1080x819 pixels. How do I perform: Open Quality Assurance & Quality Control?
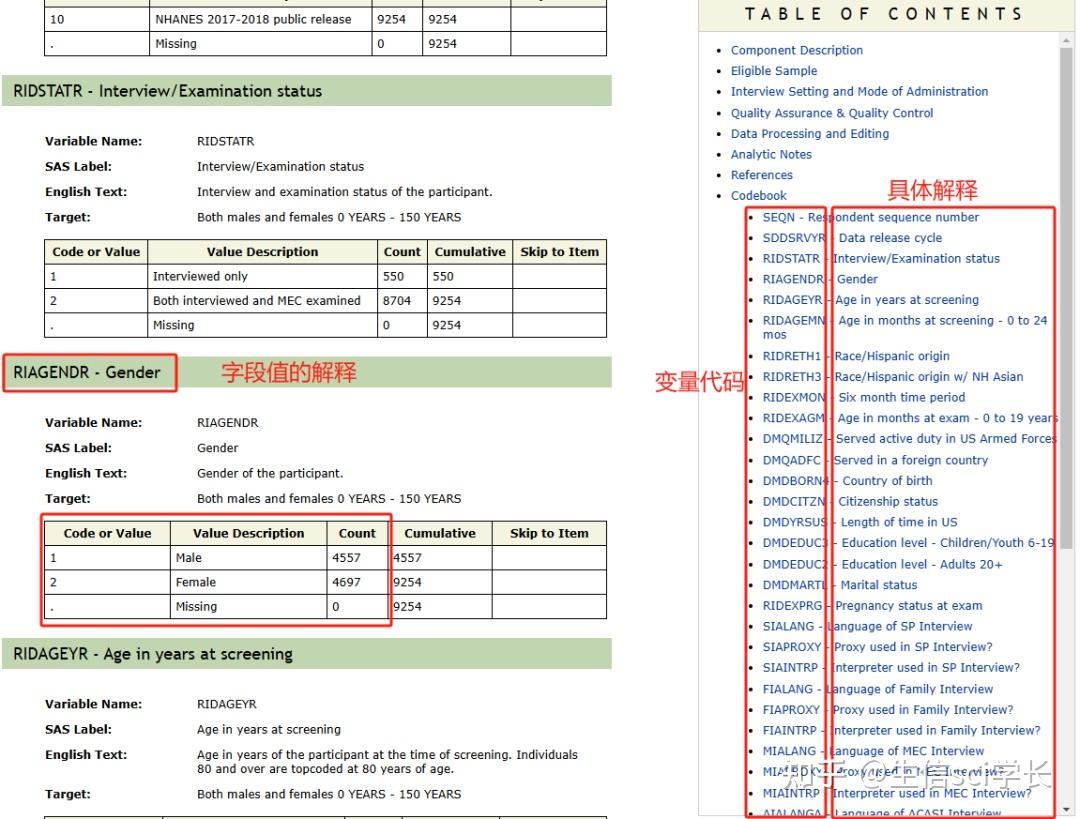(x=834, y=112)
